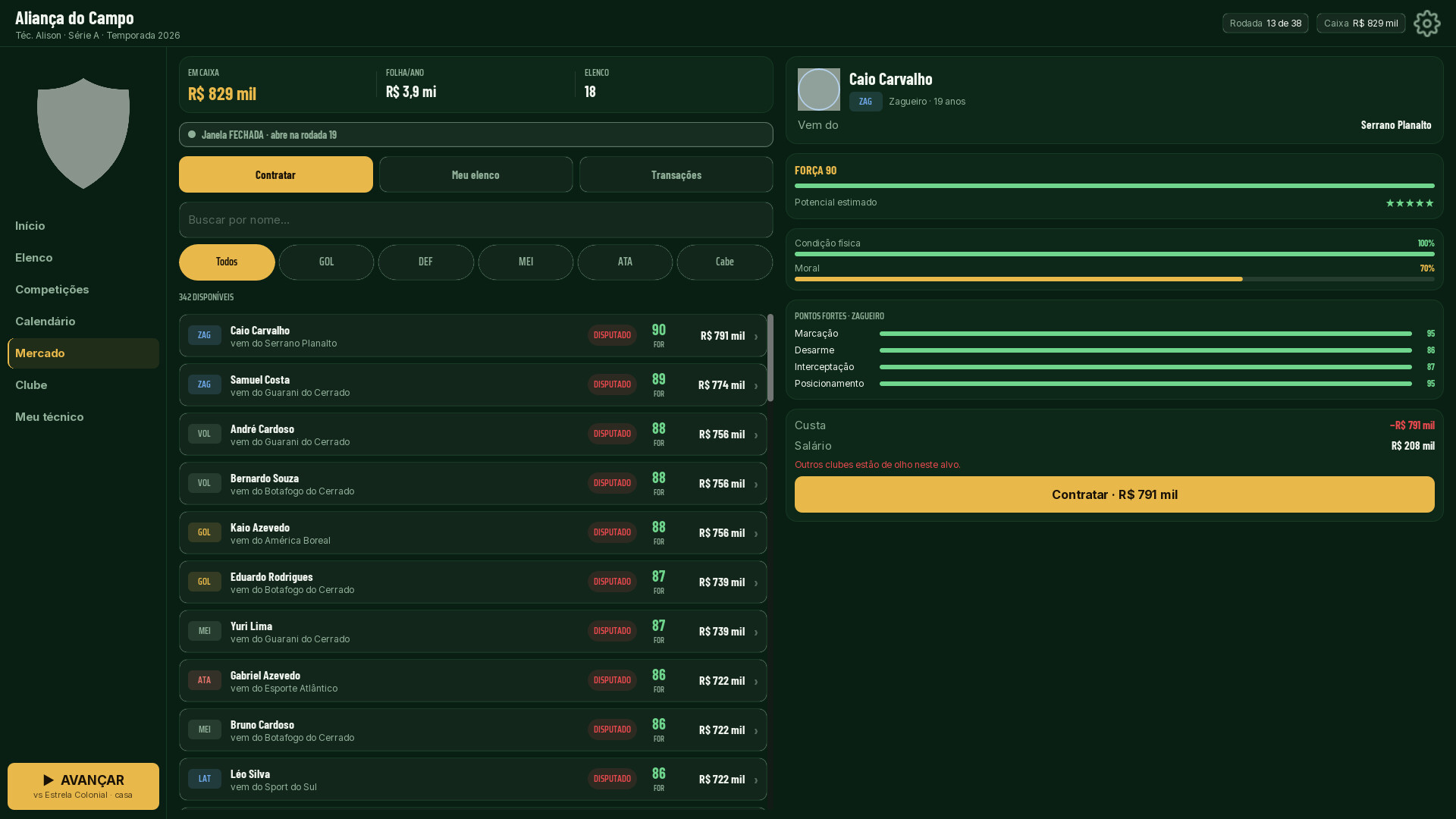
Task: Click the ZAG badge in Caio Carvalho row
Action: 205,335
